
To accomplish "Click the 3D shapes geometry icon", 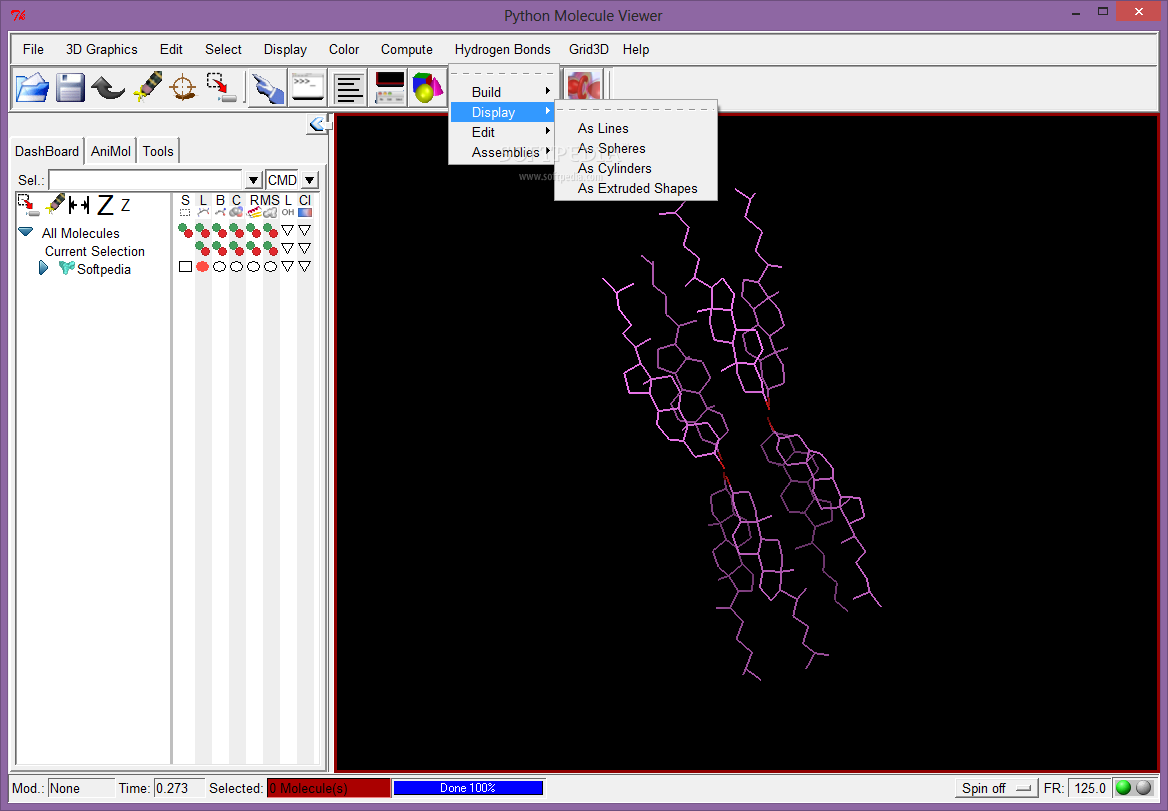I will point(428,88).
